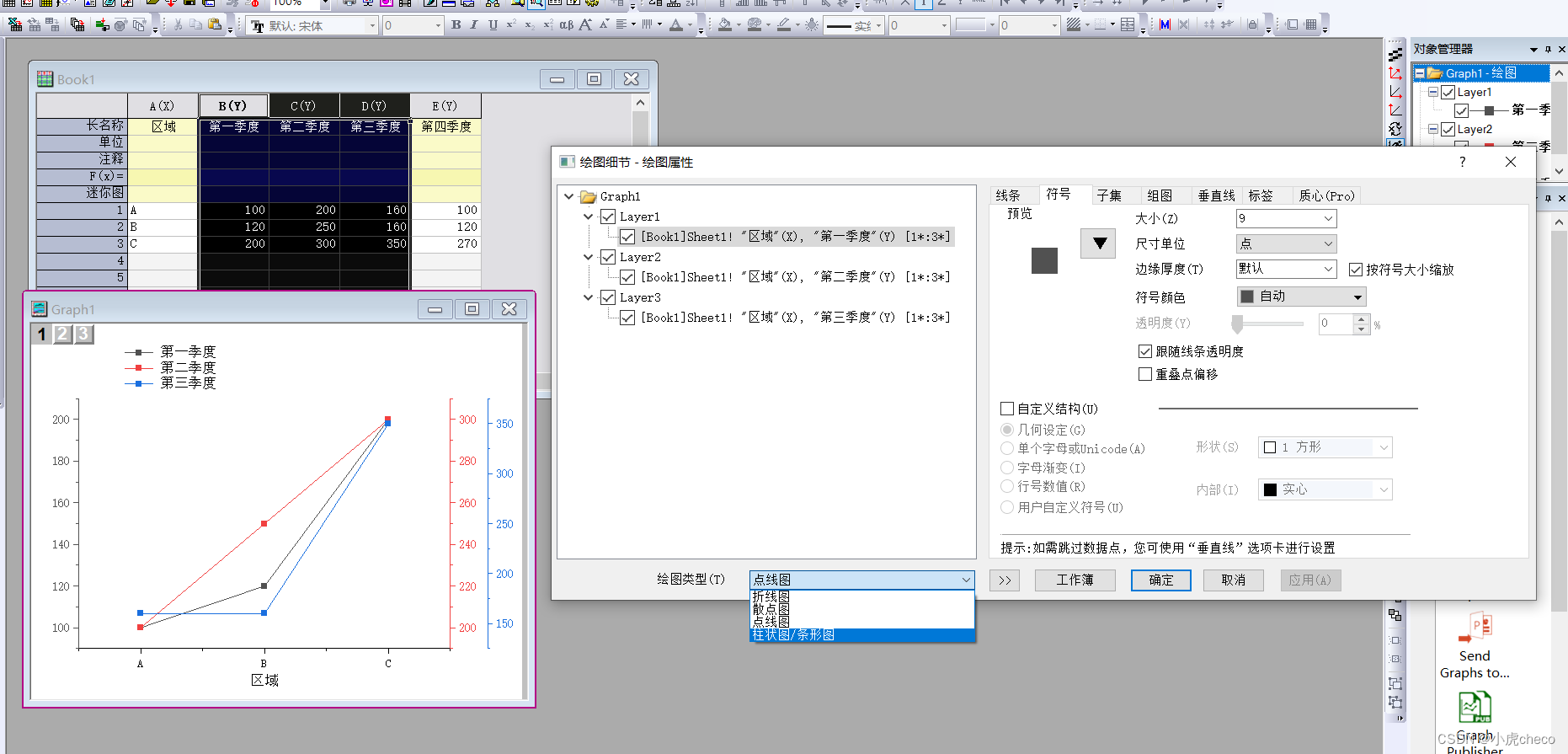Select column C(Y) header in Book1
1568x754 pixels.
pos(304,106)
